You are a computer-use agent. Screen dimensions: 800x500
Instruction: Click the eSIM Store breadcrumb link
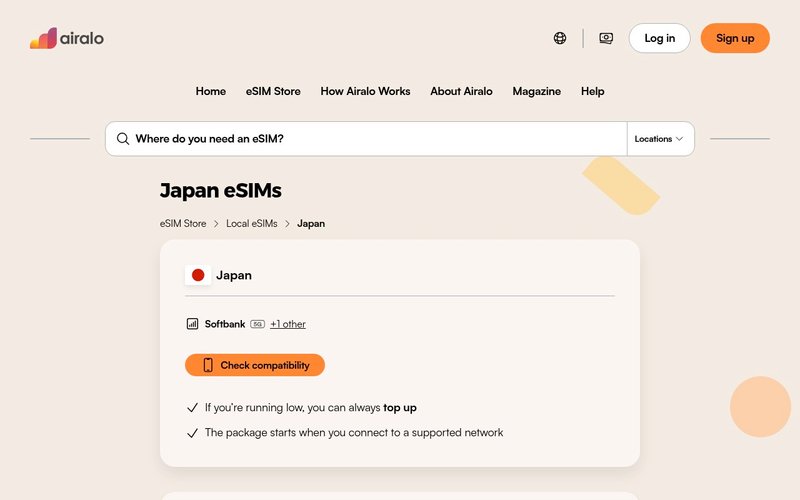pyautogui.click(x=183, y=223)
